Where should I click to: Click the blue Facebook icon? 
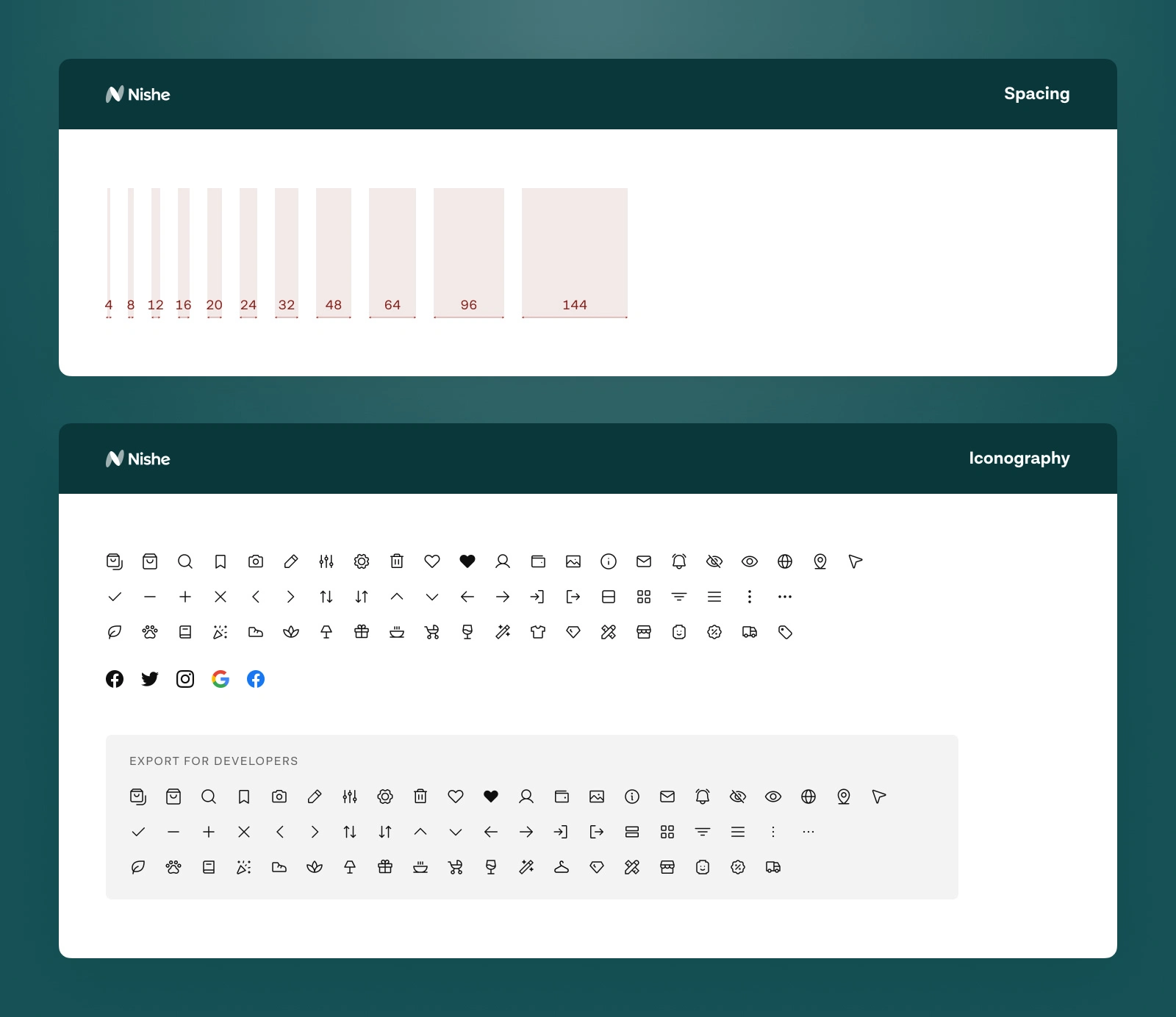coord(256,679)
